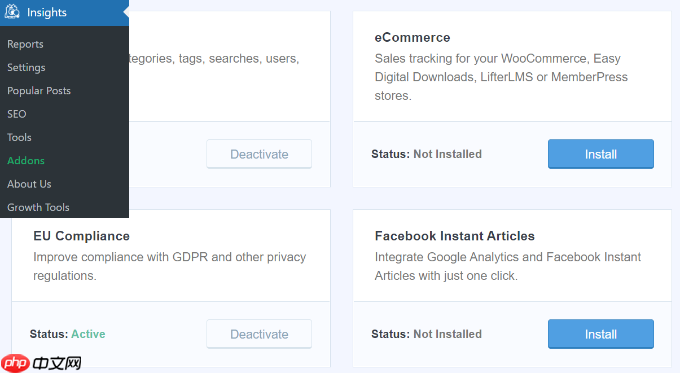Click the EU Compliance heading
This screenshot has height=373, width=680.
click(82, 236)
